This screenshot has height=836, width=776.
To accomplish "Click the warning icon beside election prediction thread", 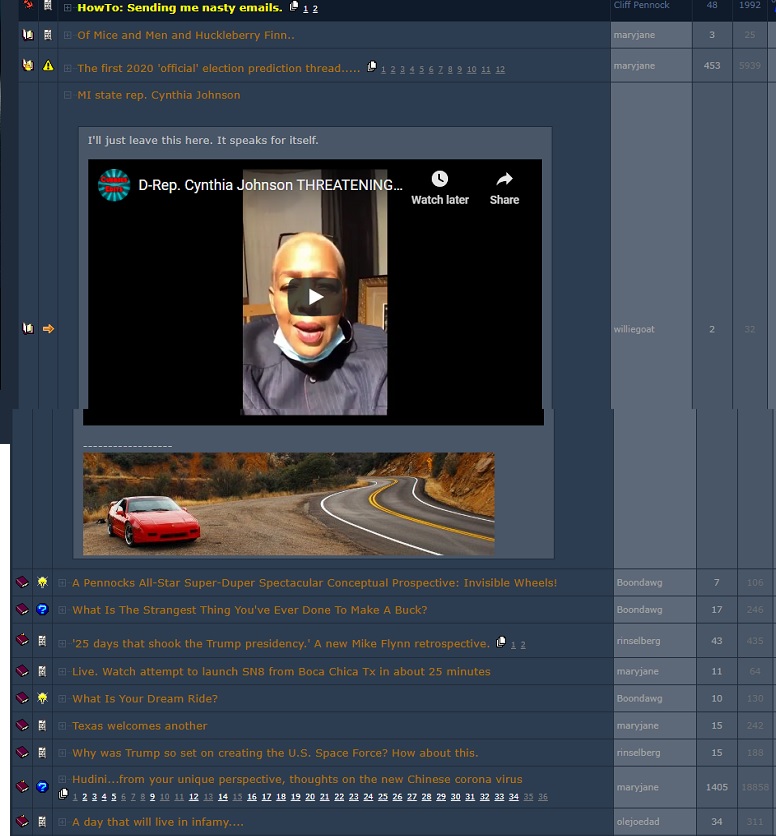I will pyautogui.click(x=48, y=66).
